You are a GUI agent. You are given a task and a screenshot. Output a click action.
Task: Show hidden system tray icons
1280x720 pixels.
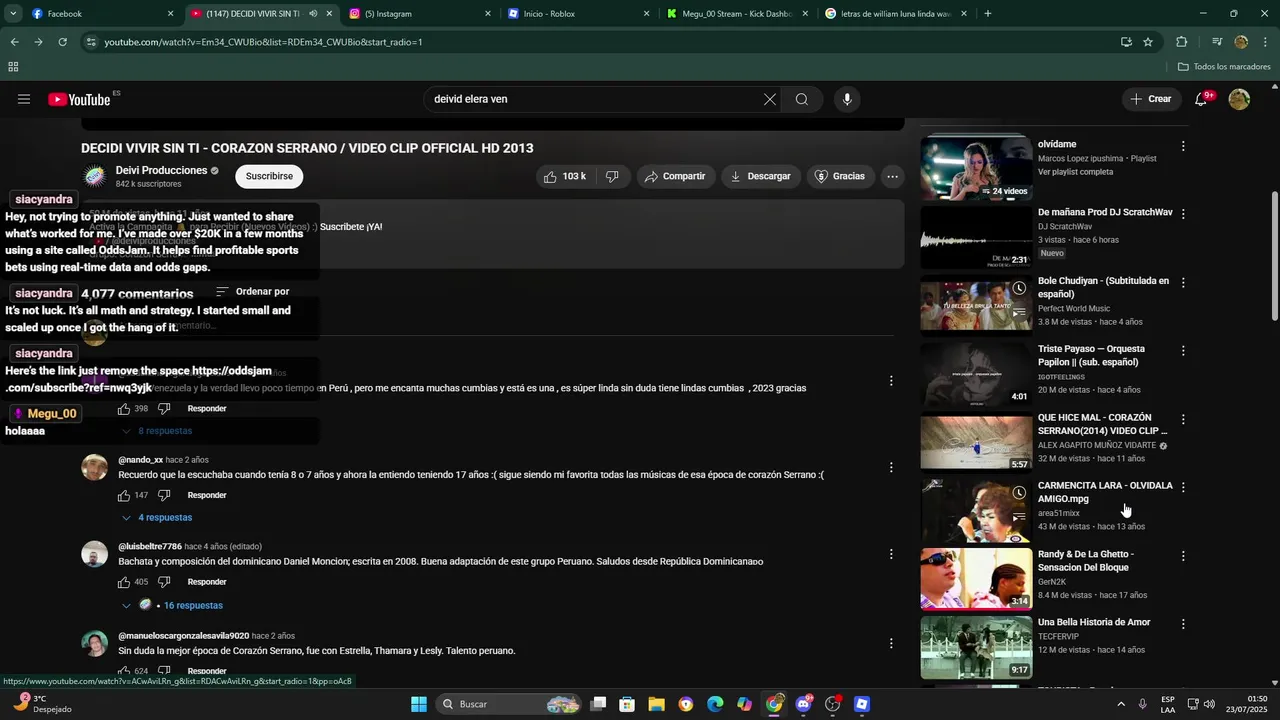pos(1120,704)
